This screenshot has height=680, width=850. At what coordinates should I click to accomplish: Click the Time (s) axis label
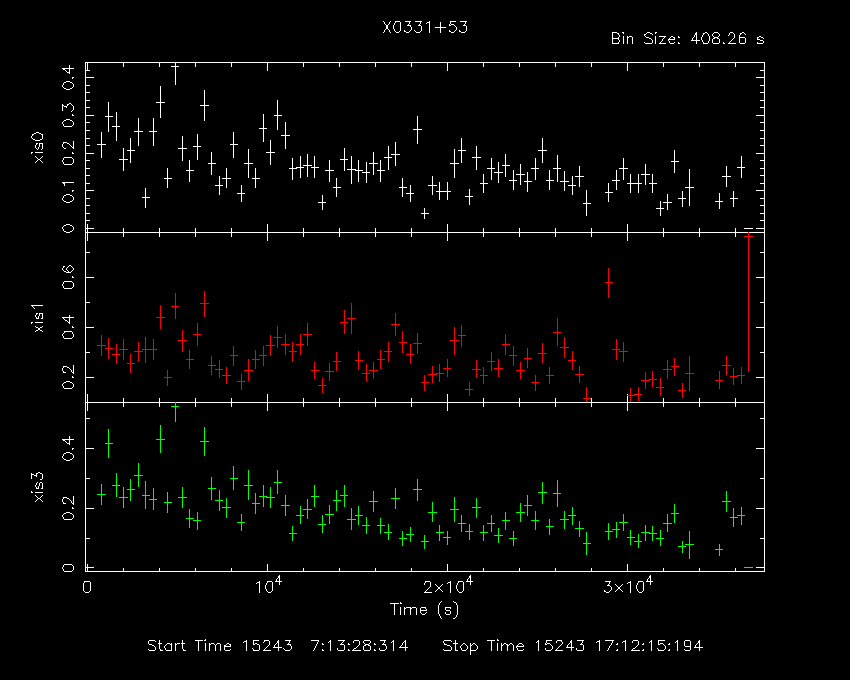click(424, 610)
